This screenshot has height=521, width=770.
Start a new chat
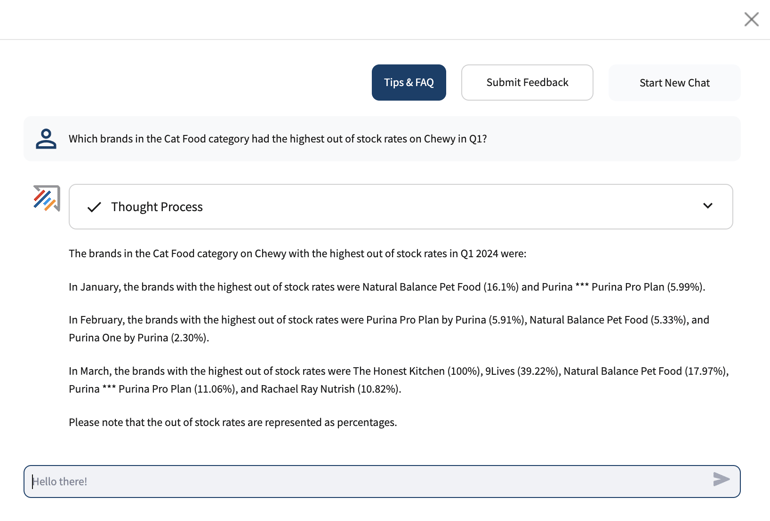pos(674,82)
